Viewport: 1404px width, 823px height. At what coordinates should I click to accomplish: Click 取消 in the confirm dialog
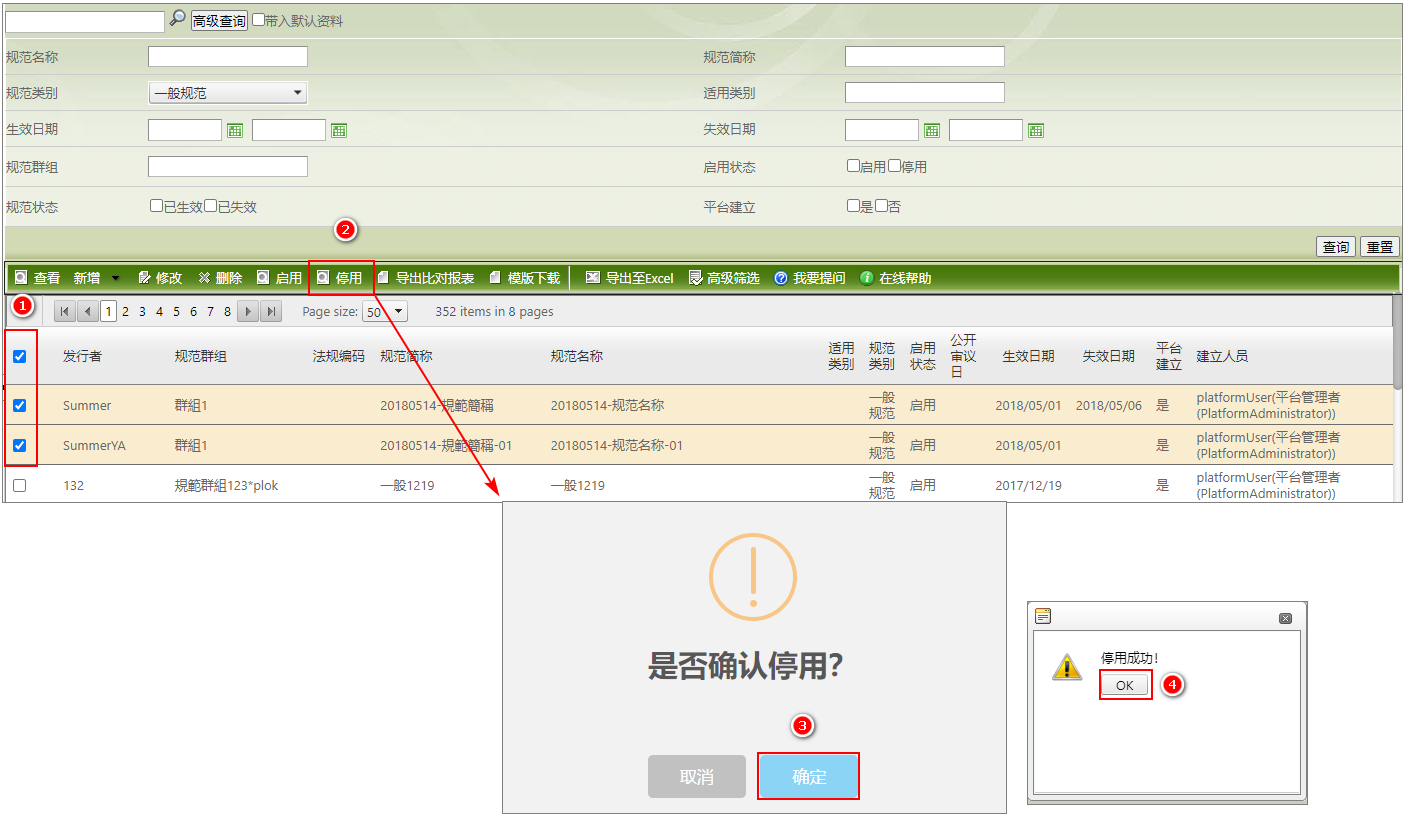(x=697, y=776)
